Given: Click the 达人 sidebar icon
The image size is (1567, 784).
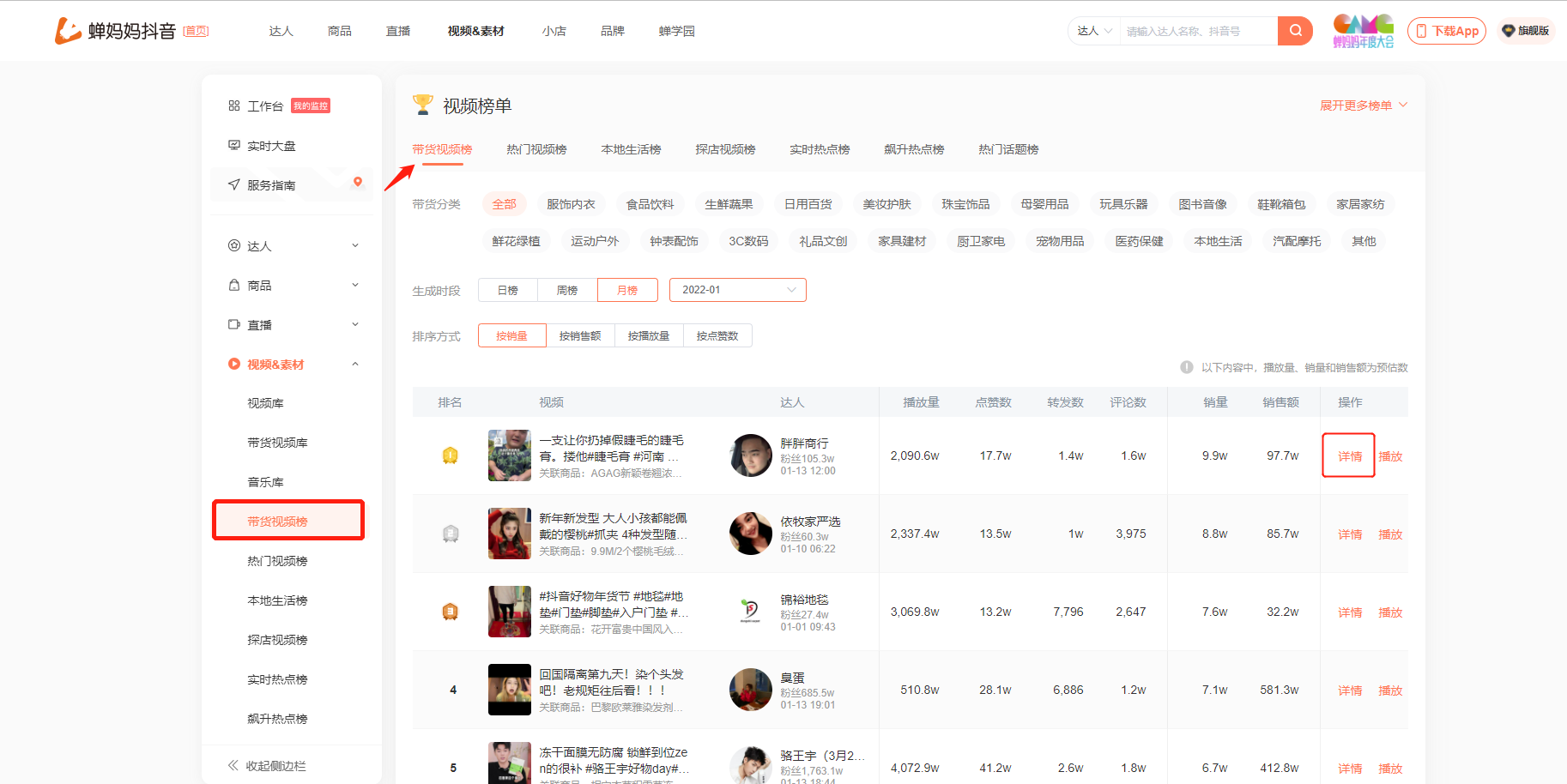Looking at the screenshot, I should [234, 245].
